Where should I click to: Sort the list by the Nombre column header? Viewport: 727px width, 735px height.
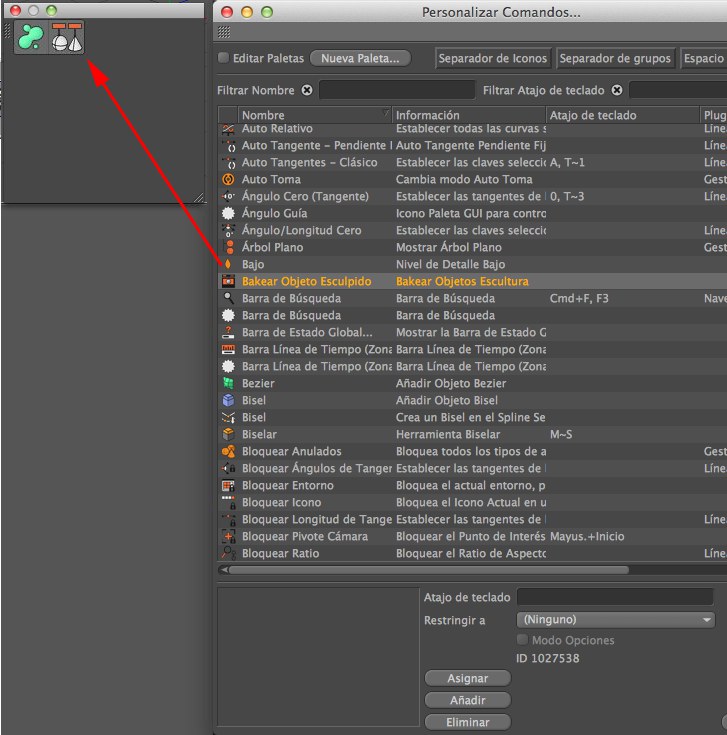coord(314,115)
